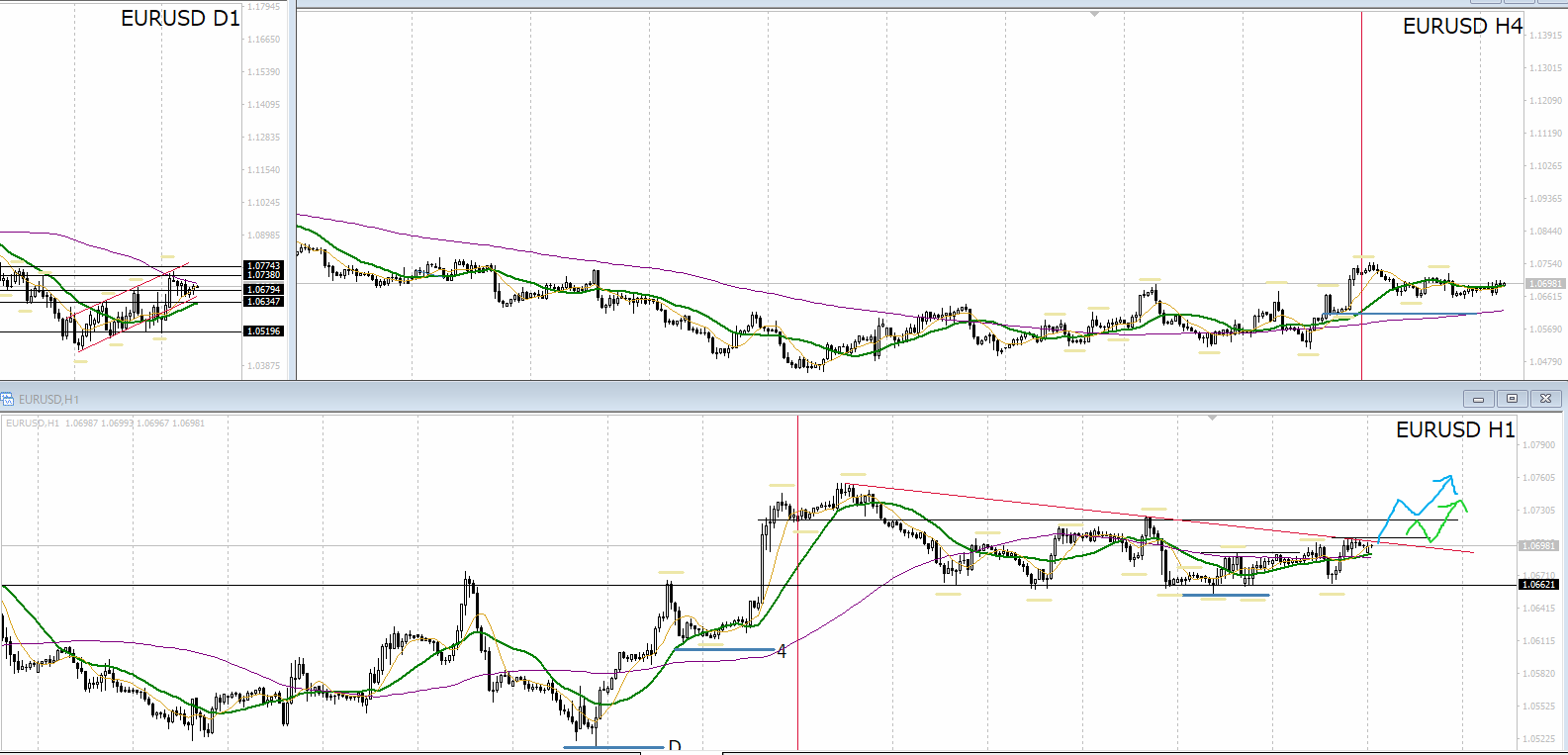
Task: Click the EURUSD H1 chart title text
Action: (1455, 430)
